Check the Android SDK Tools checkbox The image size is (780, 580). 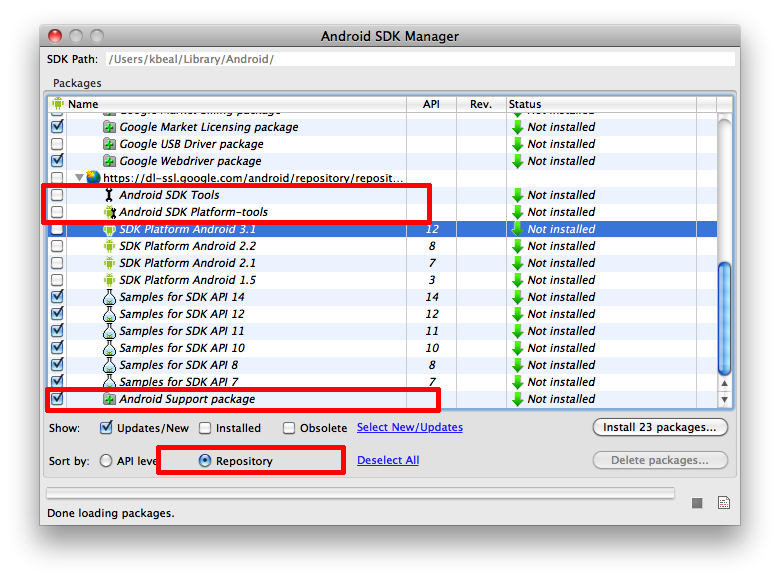point(57,195)
